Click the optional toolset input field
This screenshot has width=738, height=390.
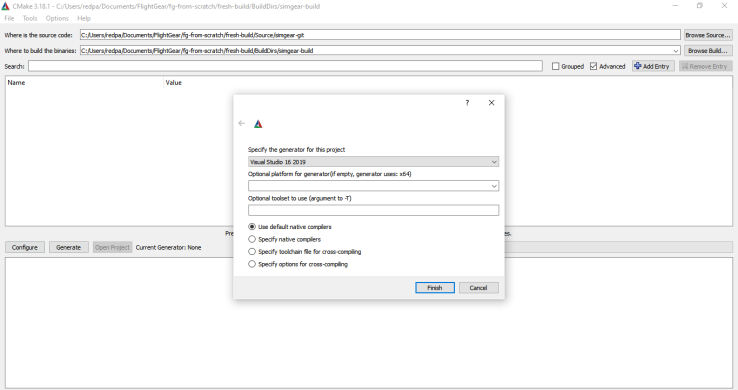tap(373, 210)
